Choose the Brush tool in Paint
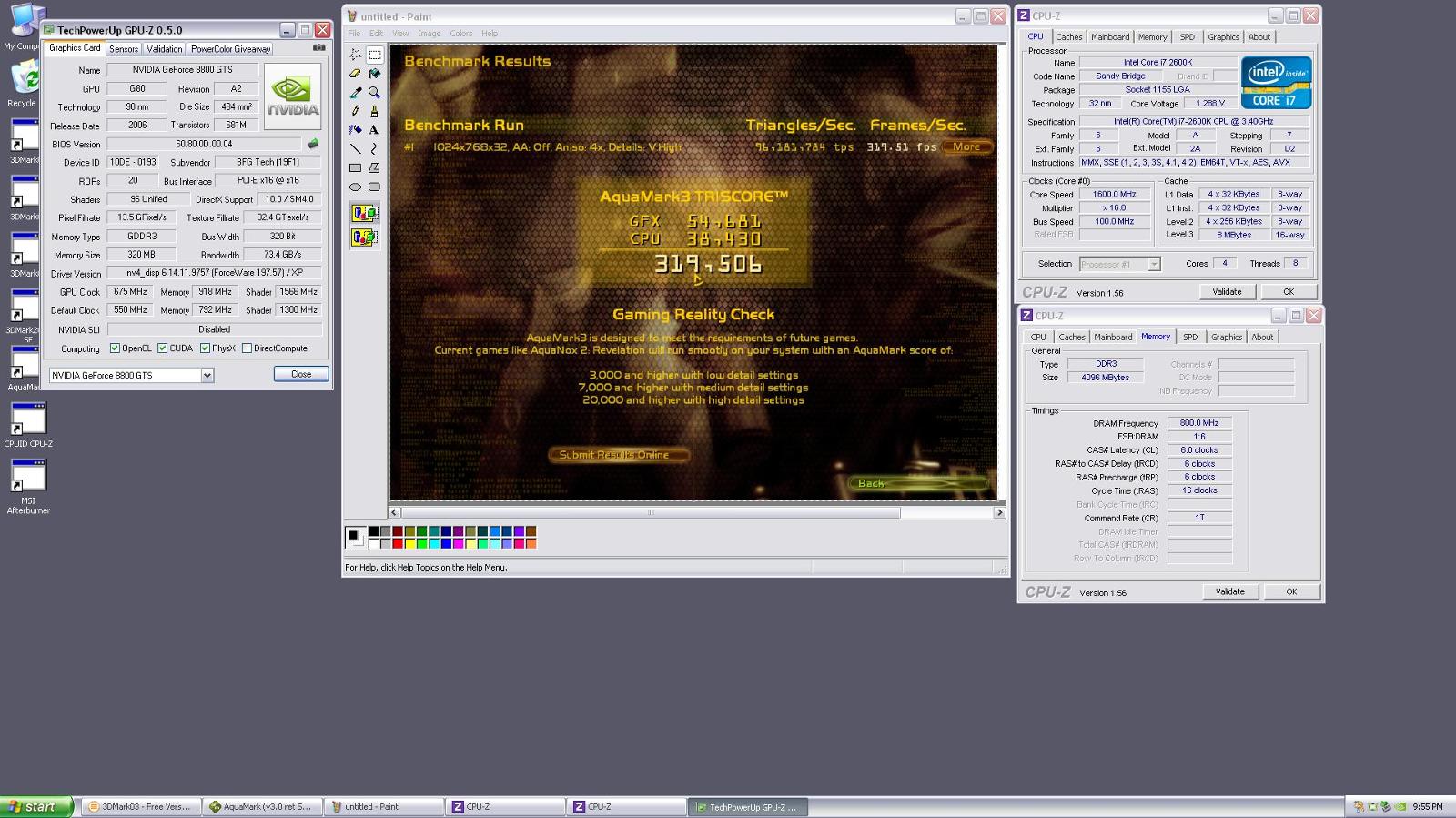The height and width of the screenshot is (818, 1456). [374, 111]
